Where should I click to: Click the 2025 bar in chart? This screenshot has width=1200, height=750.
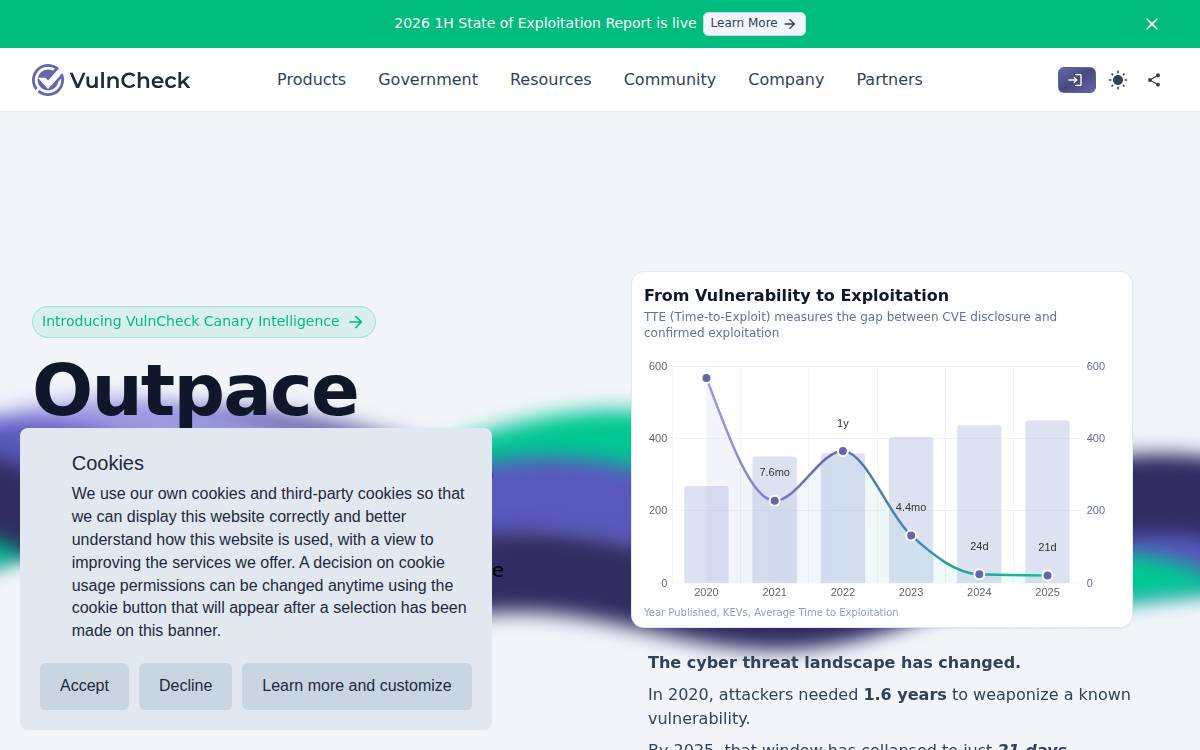tap(1047, 501)
